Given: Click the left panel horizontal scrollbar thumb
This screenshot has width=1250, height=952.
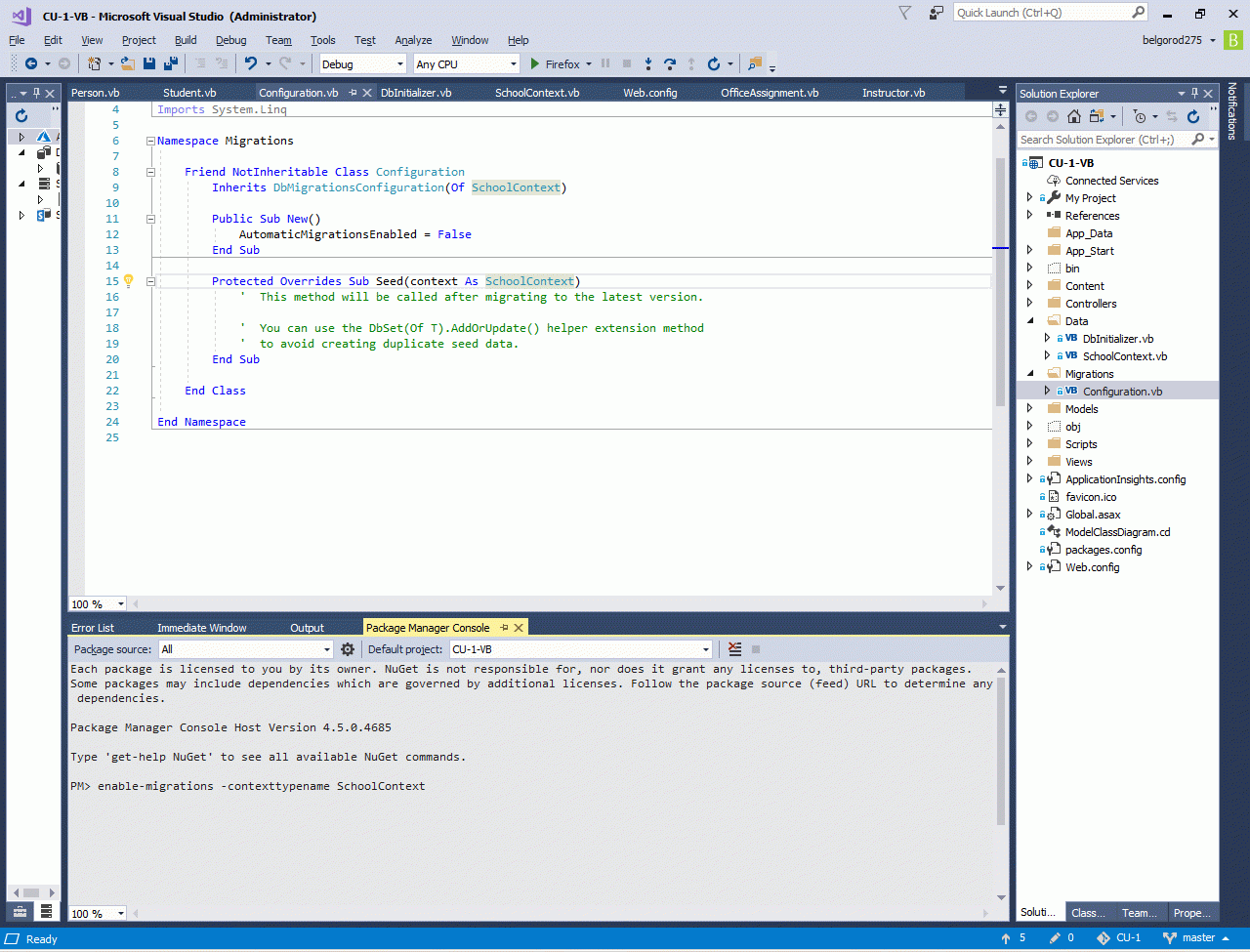Looking at the screenshot, I should (x=29, y=892).
